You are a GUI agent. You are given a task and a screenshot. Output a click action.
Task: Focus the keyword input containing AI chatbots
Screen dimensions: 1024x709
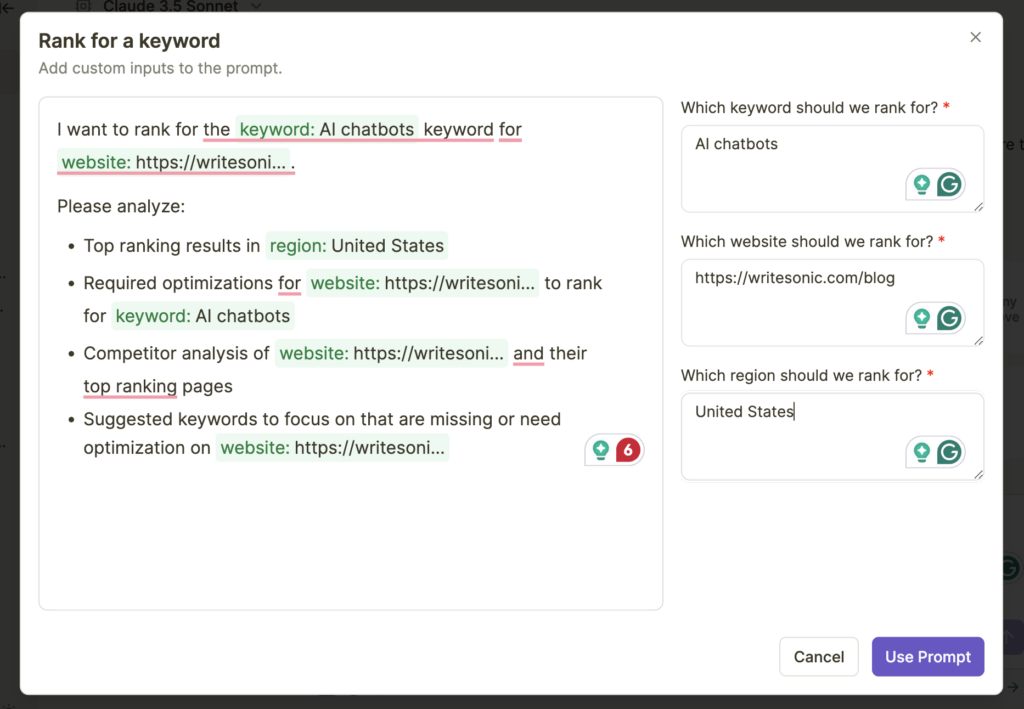(x=832, y=168)
